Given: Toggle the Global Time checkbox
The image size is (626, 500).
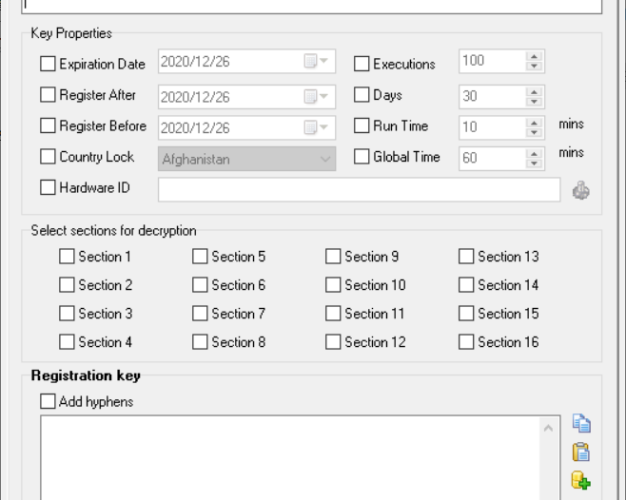Looking at the screenshot, I should click(363, 157).
